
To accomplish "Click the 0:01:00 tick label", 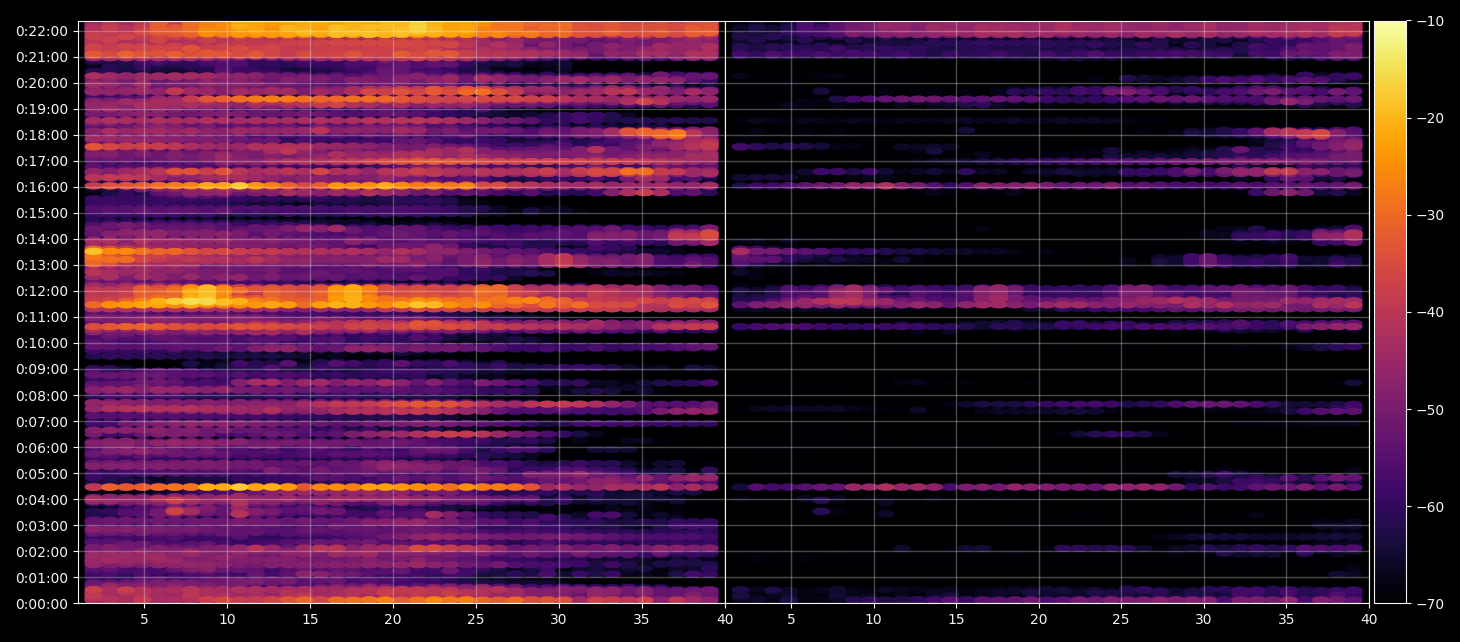I will tap(42, 578).
